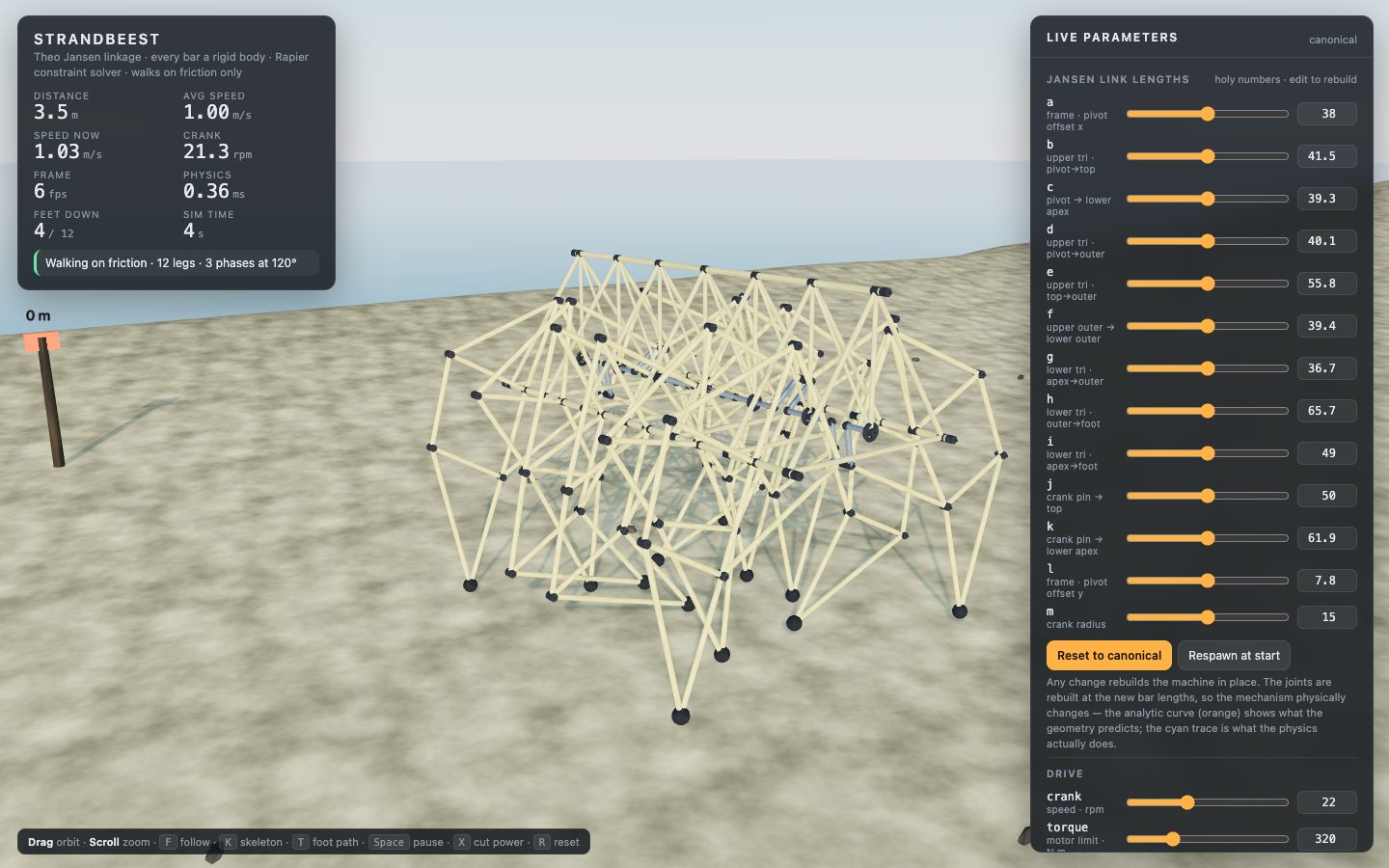This screenshot has width=1389, height=868.
Task: Edit the crank speed field showing 22
Action: tap(1327, 802)
